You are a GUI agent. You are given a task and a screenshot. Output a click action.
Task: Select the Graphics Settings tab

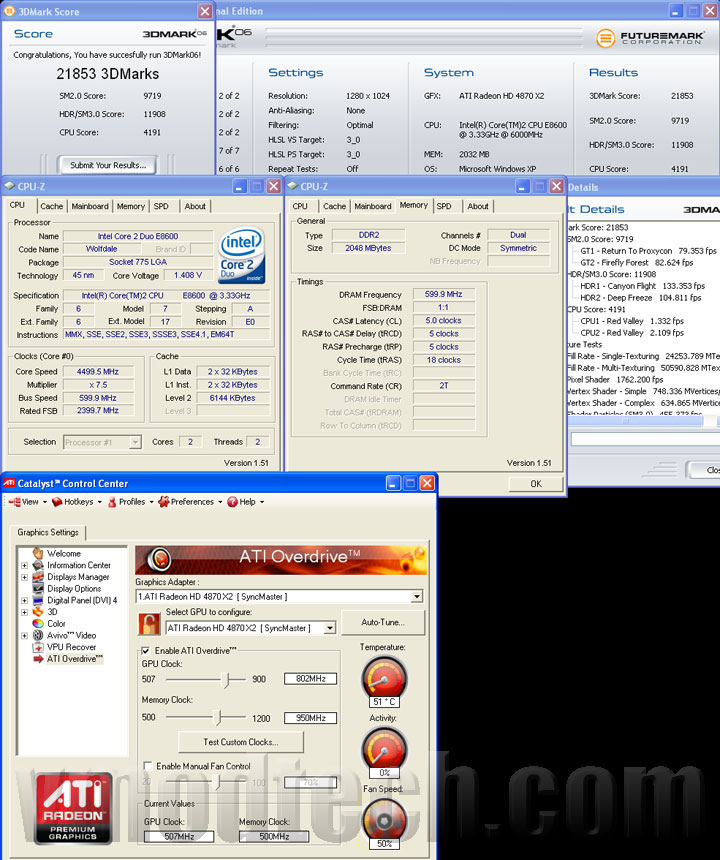tap(48, 532)
